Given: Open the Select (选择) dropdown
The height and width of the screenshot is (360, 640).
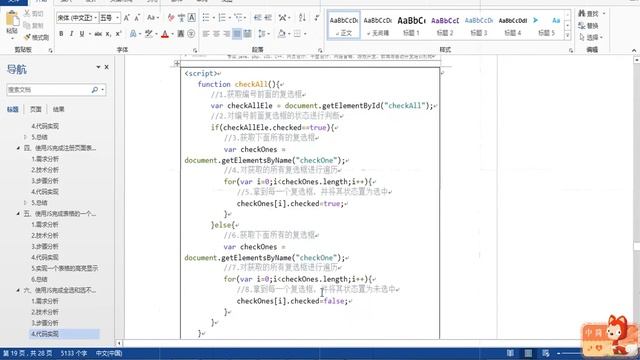Looking at the screenshot, I should coord(591,37).
